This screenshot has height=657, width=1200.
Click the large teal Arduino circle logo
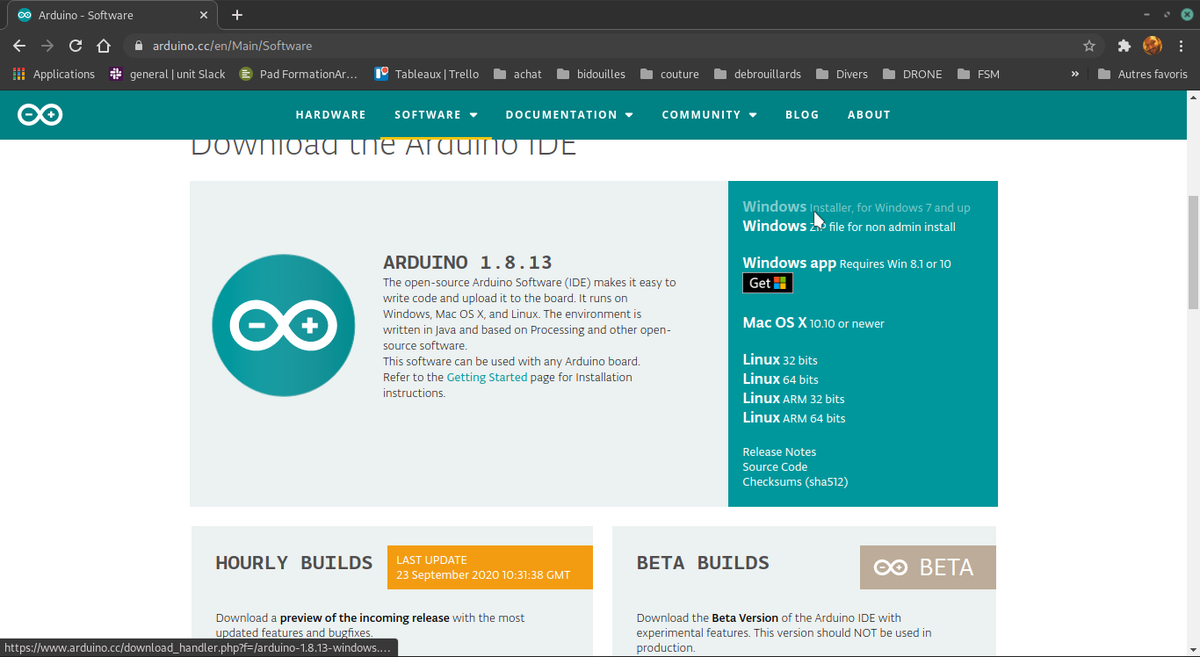[x=283, y=325]
